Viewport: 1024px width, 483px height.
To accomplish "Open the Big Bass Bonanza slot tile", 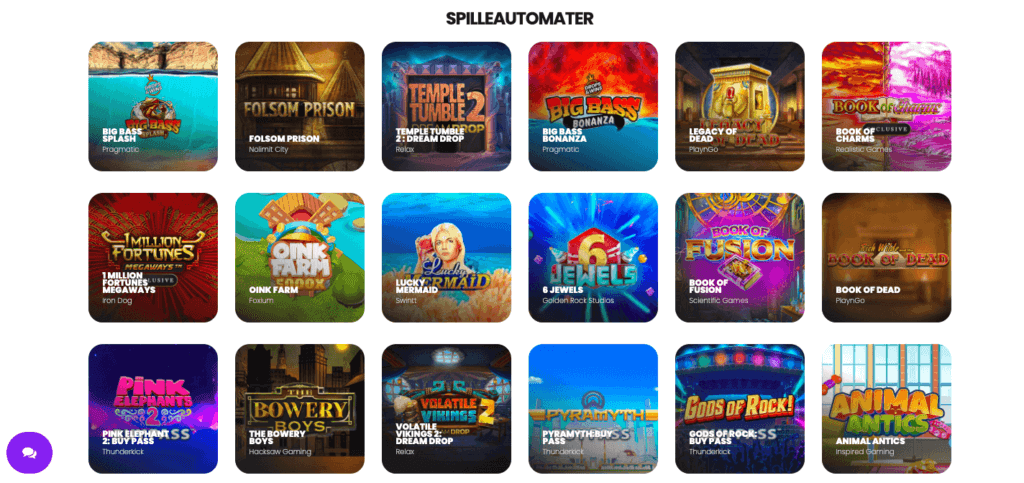I will point(593,106).
